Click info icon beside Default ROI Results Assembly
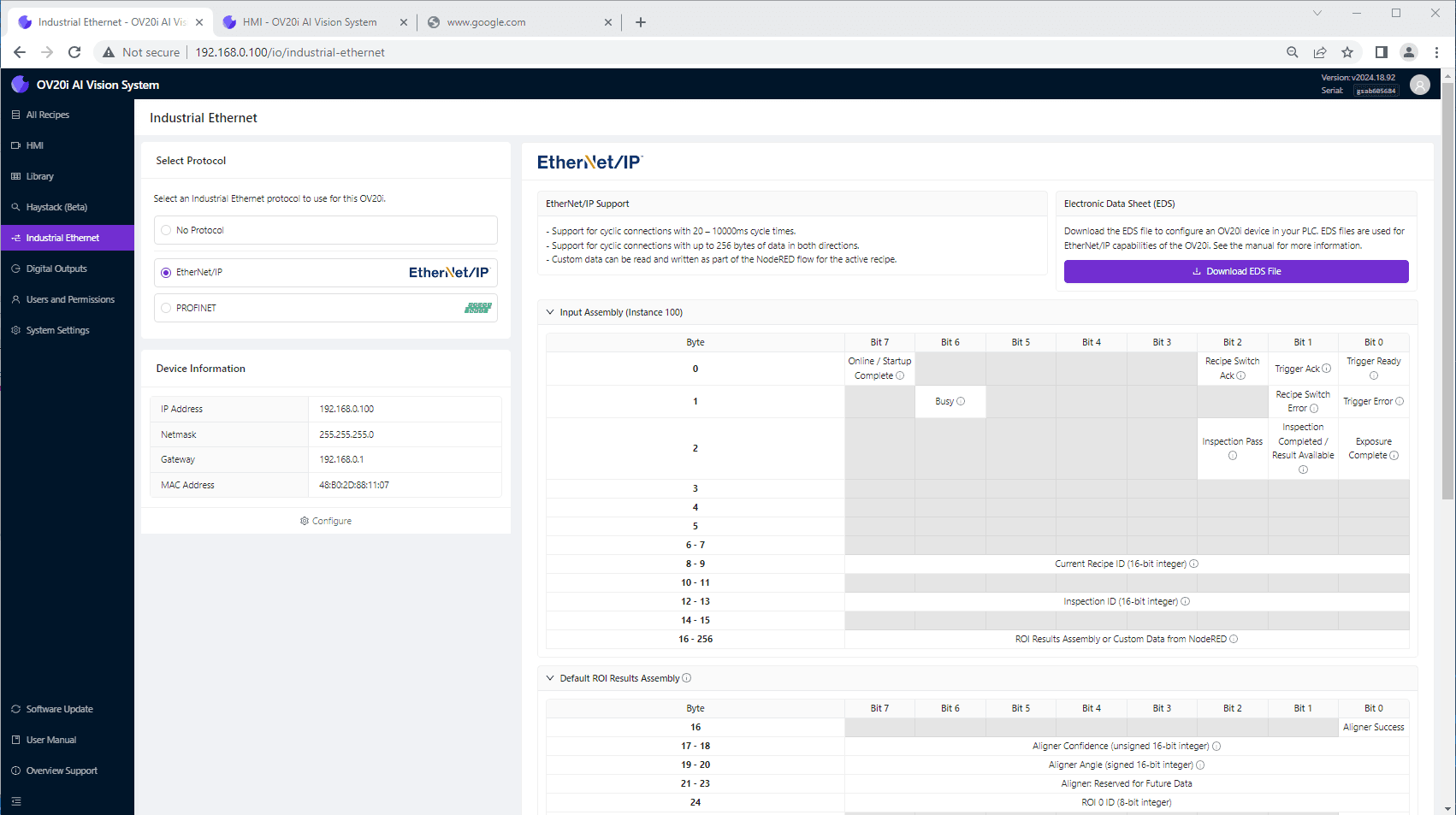Viewport: 1456px width, 815px height. pyautogui.click(x=687, y=678)
